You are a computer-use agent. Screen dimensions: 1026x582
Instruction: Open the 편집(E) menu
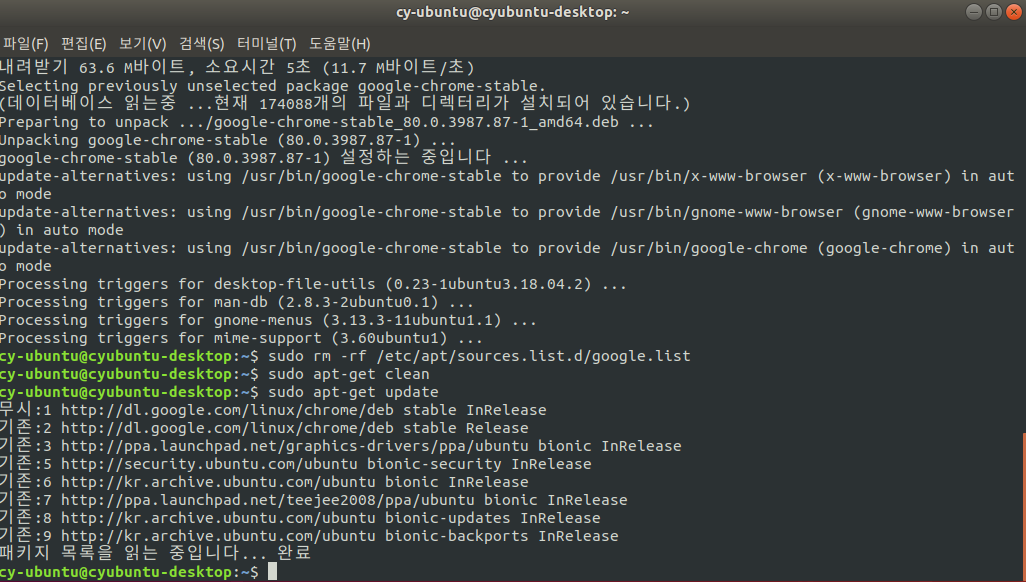(x=83, y=44)
